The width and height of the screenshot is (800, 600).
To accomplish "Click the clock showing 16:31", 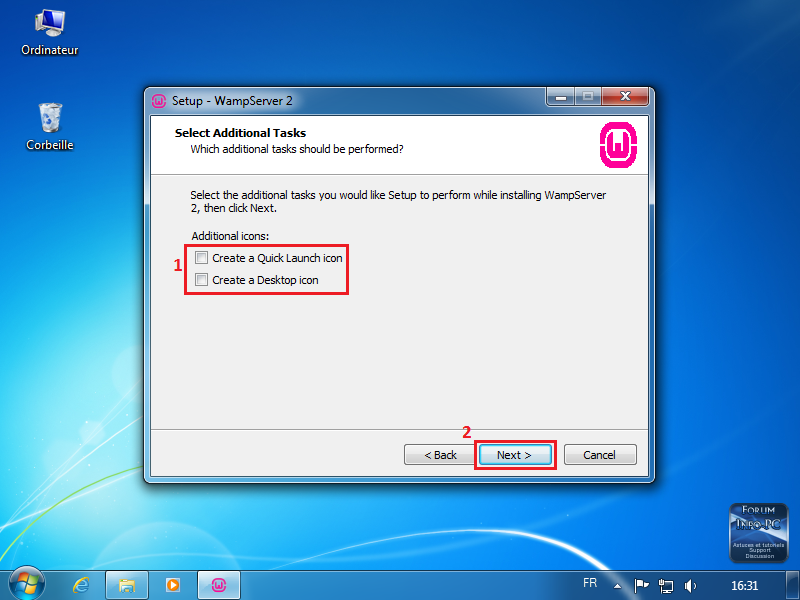I will click(x=744, y=586).
